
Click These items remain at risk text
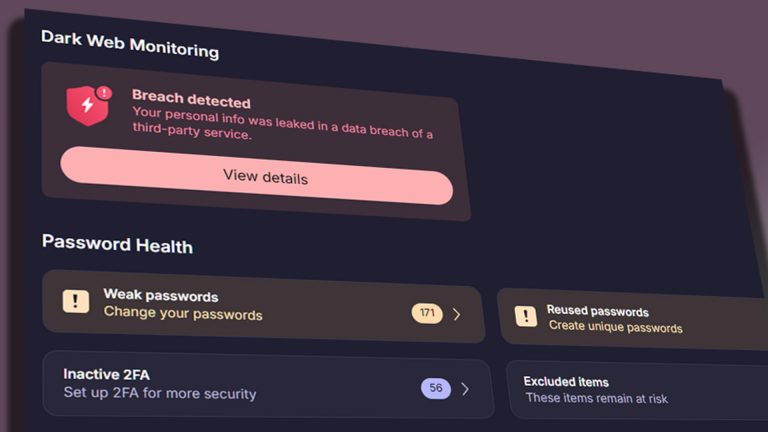pos(596,398)
